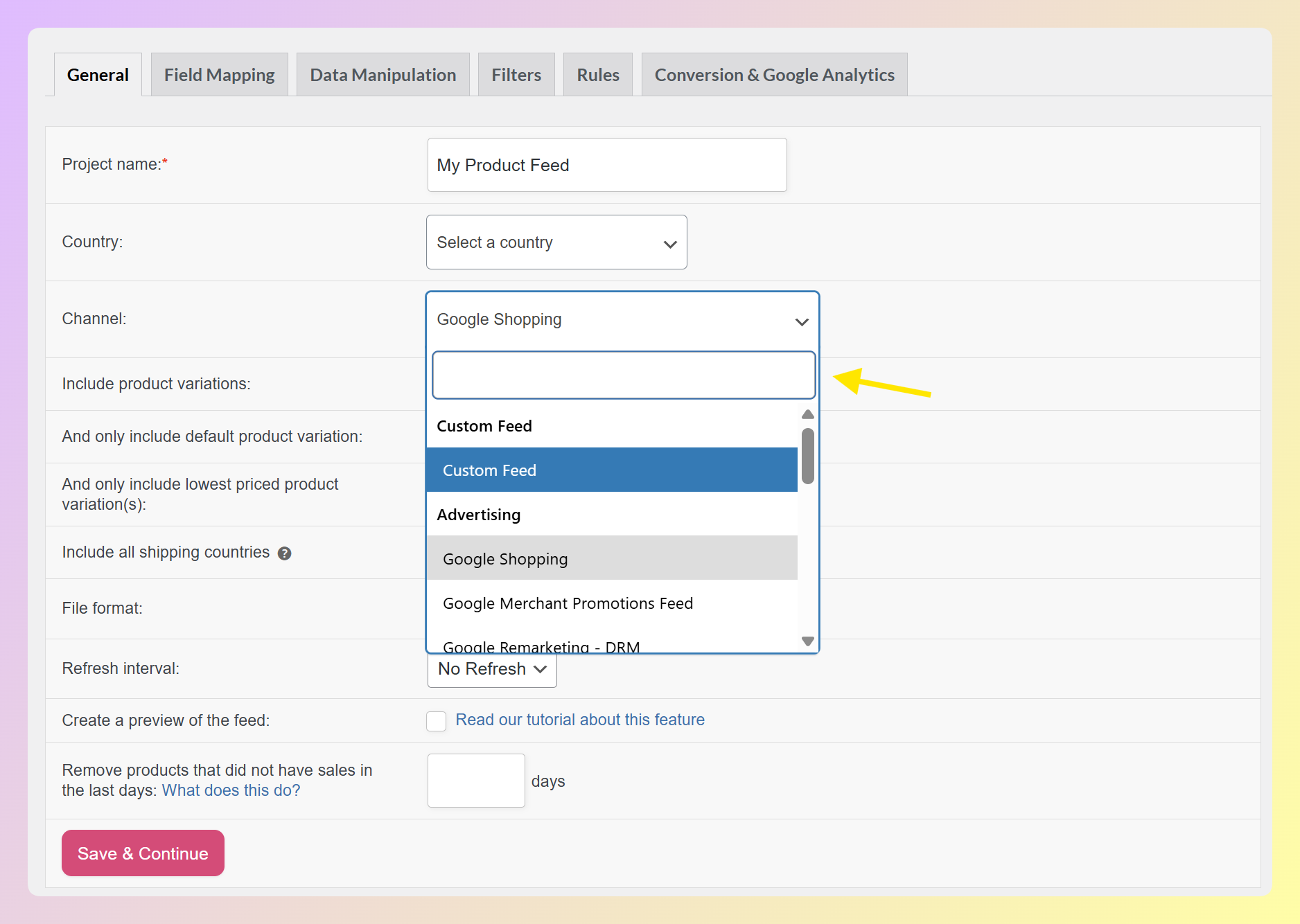The width and height of the screenshot is (1300, 924).
Task: Open the Data Manipulation tab
Action: [383, 75]
